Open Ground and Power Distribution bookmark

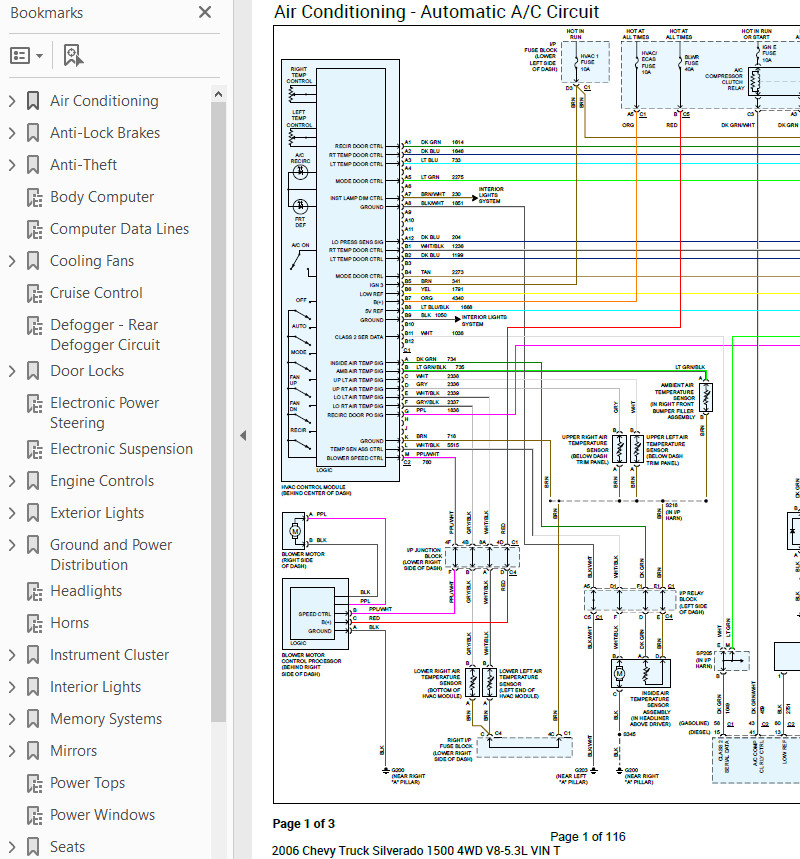tap(111, 555)
